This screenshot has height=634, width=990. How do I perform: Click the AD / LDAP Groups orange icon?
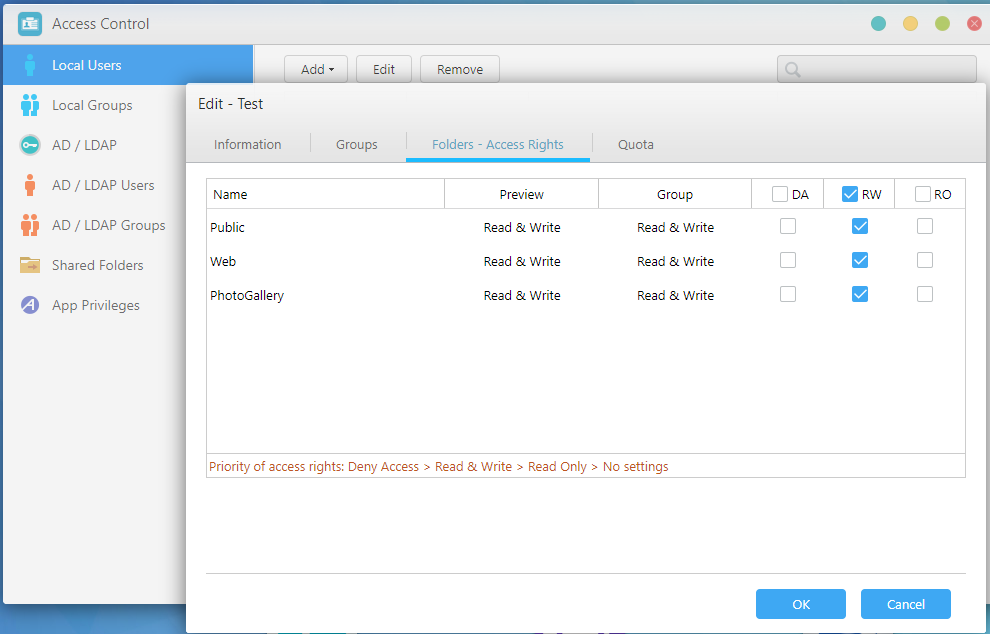click(30, 225)
